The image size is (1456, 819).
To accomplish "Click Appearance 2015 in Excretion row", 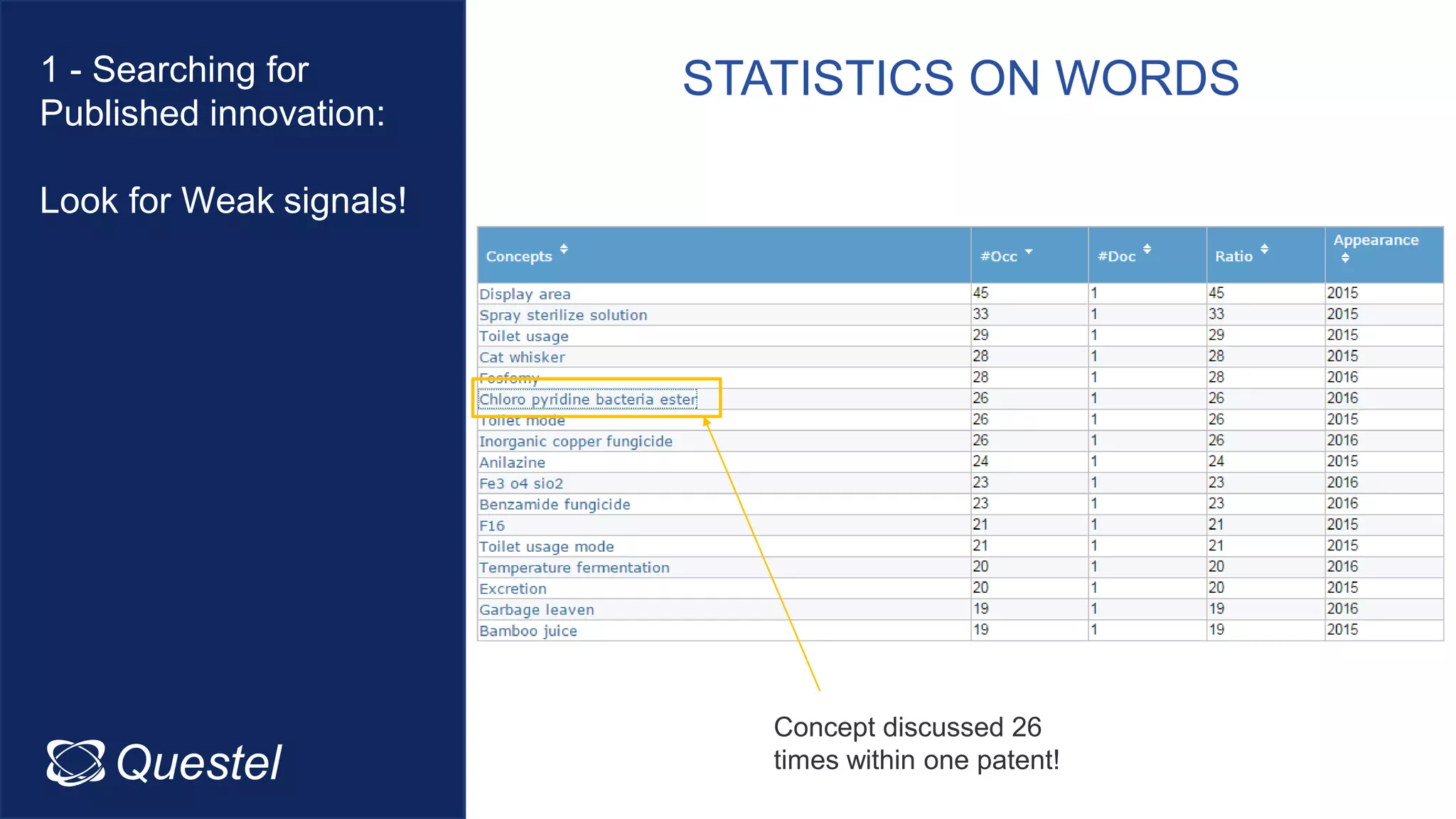I will (1342, 588).
